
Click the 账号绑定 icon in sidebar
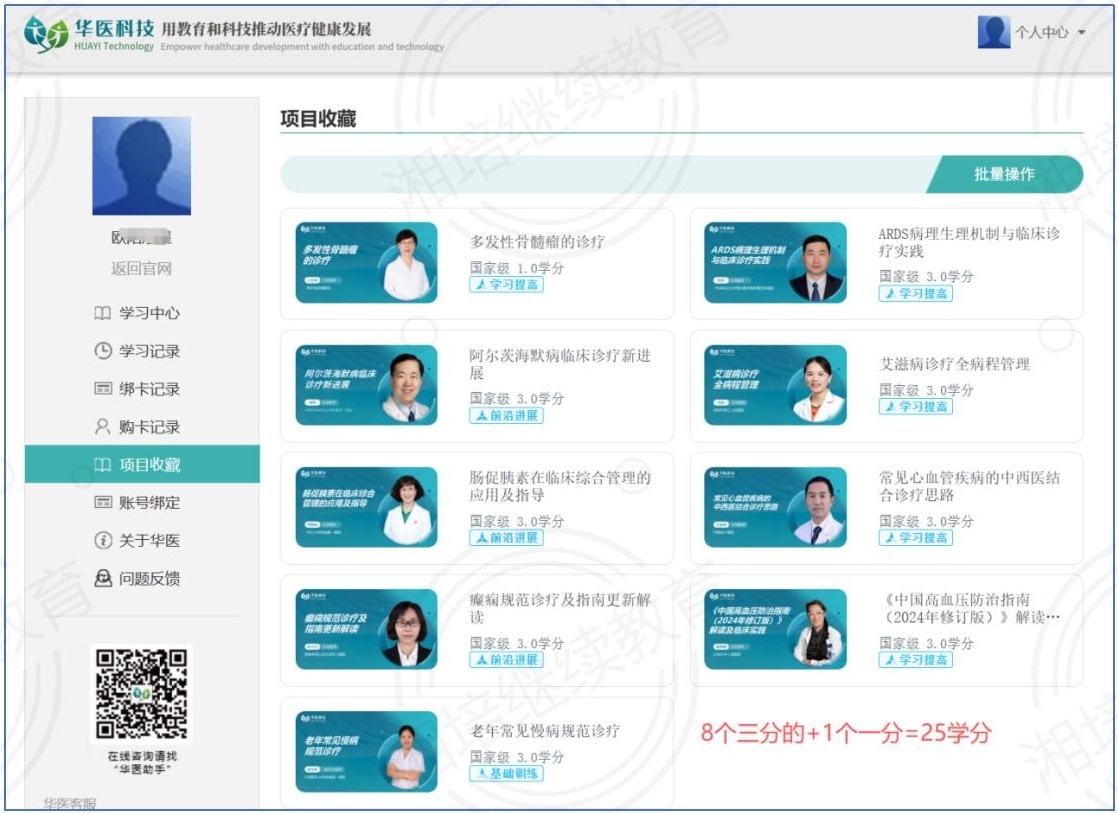pos(102,503)
